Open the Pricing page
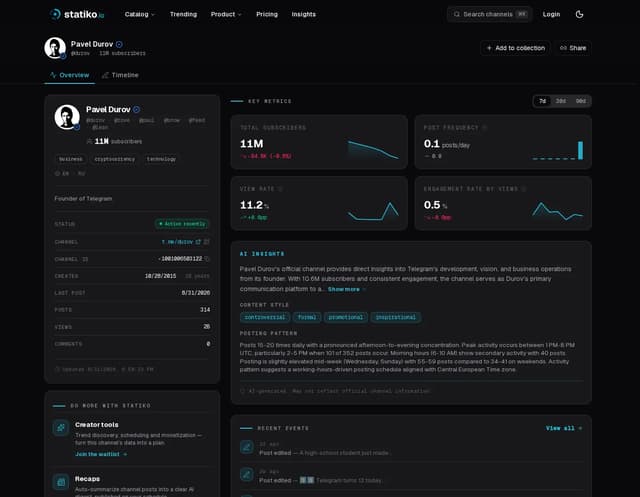Image resolution: width=640 pixels, height=497 pixels. click(267, 14)
